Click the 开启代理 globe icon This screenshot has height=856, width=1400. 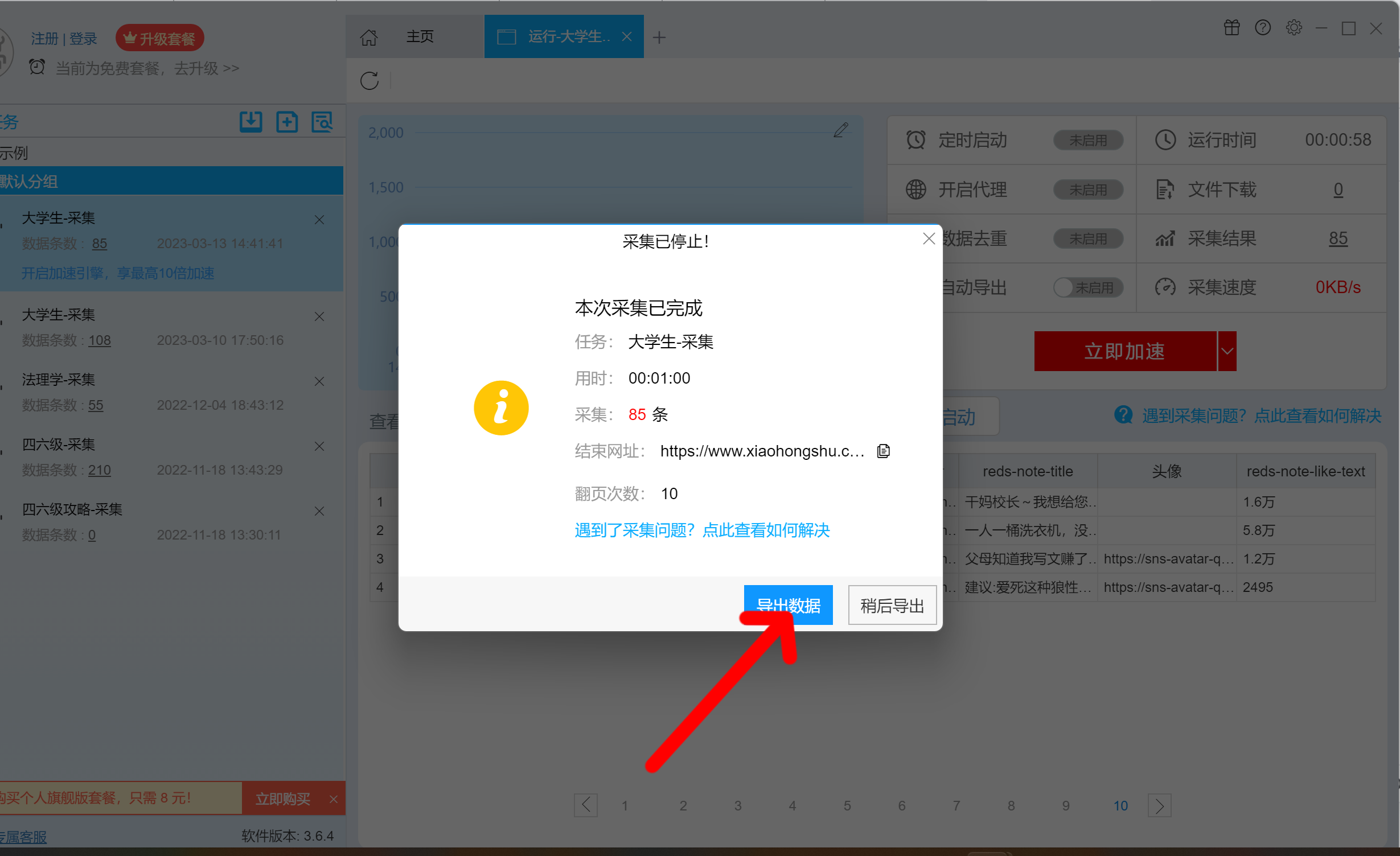click(915, 190)
